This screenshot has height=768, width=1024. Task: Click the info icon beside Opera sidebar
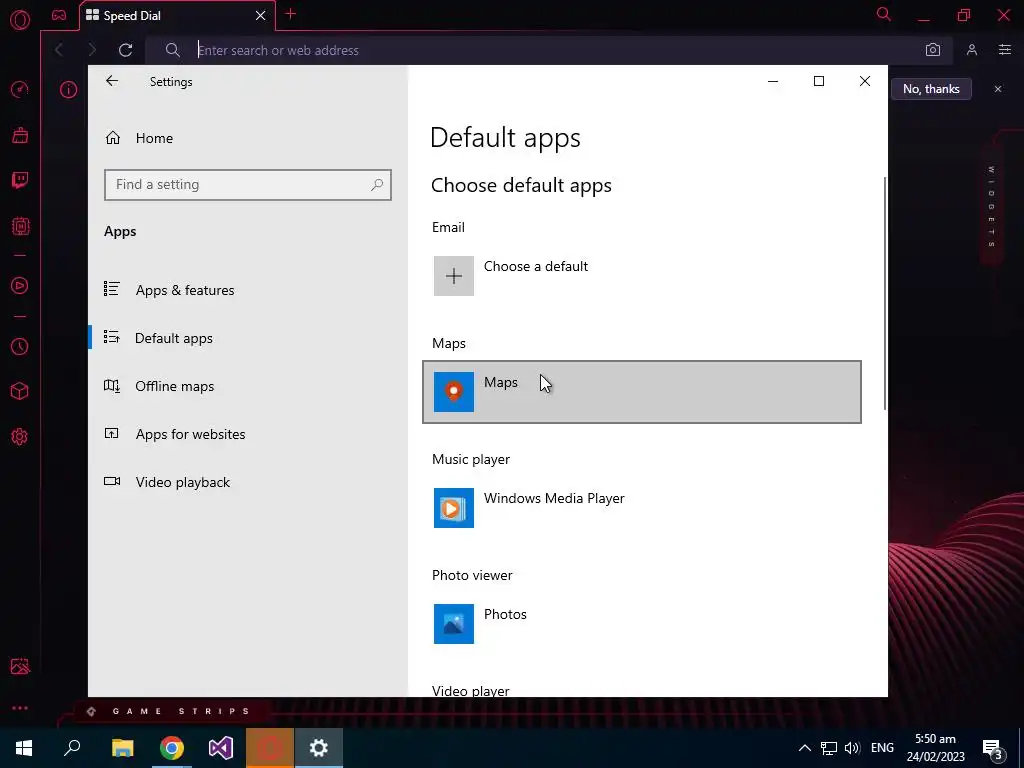69,89
